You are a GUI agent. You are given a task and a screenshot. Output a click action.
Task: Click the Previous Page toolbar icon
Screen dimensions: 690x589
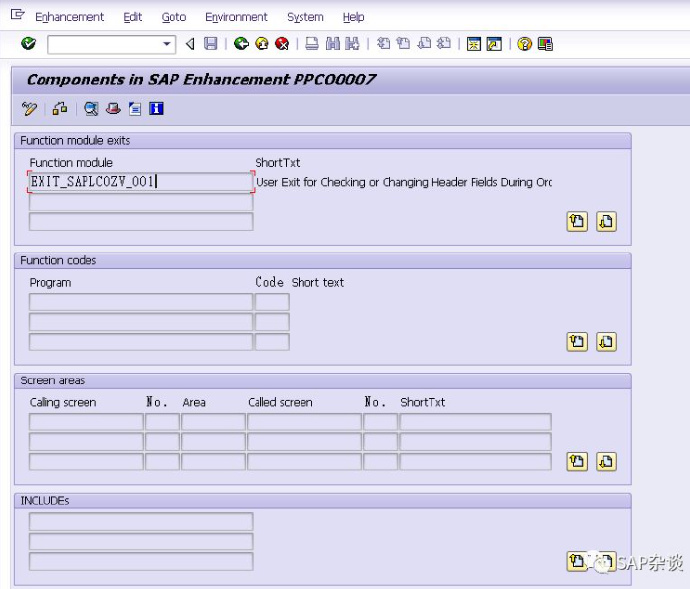403,44
